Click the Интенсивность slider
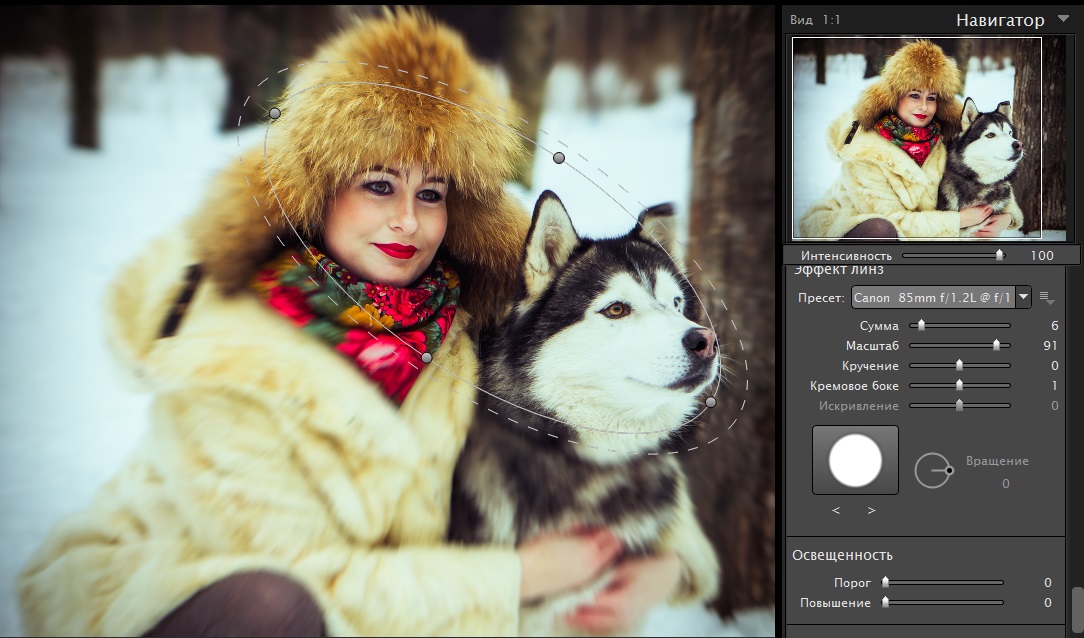This screenshot has height=638, width=1084. pyautogui.click(x=954, y=255)
